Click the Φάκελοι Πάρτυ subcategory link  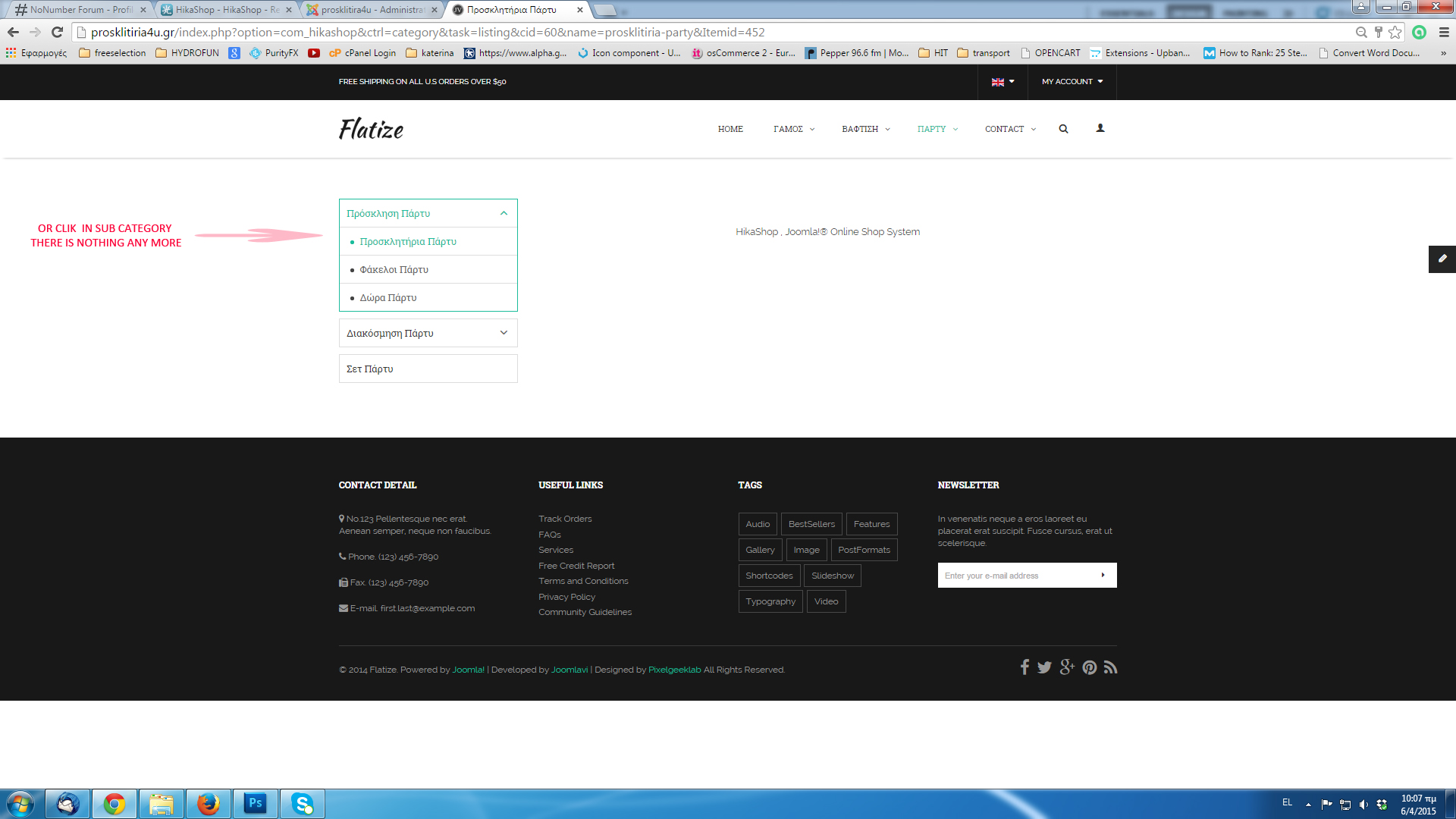[394, 270]
